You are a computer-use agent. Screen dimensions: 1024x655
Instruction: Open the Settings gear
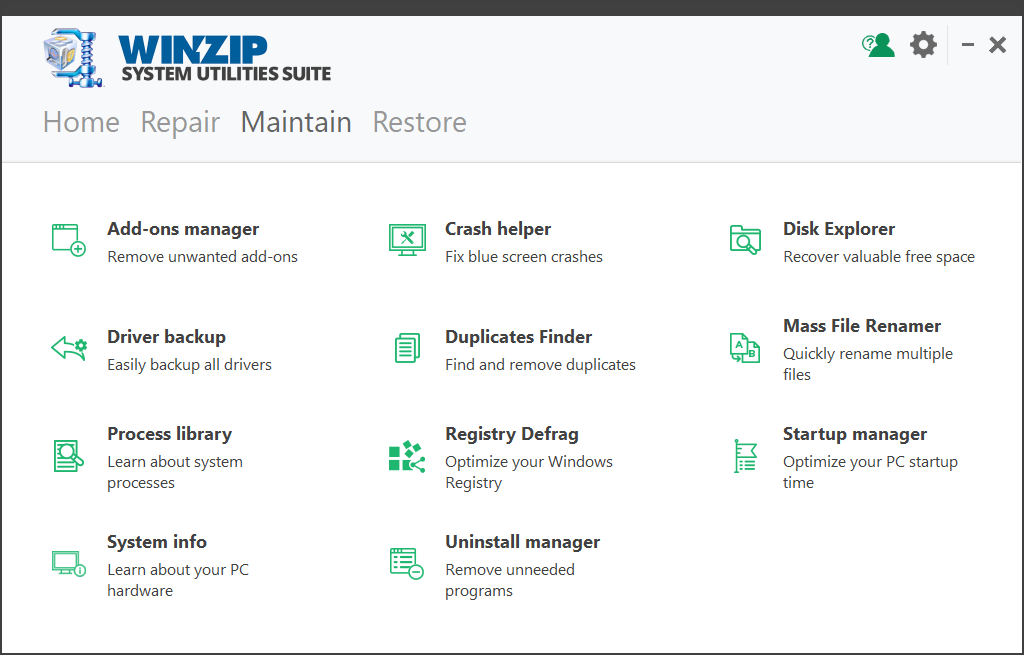[x=922, y=44]
